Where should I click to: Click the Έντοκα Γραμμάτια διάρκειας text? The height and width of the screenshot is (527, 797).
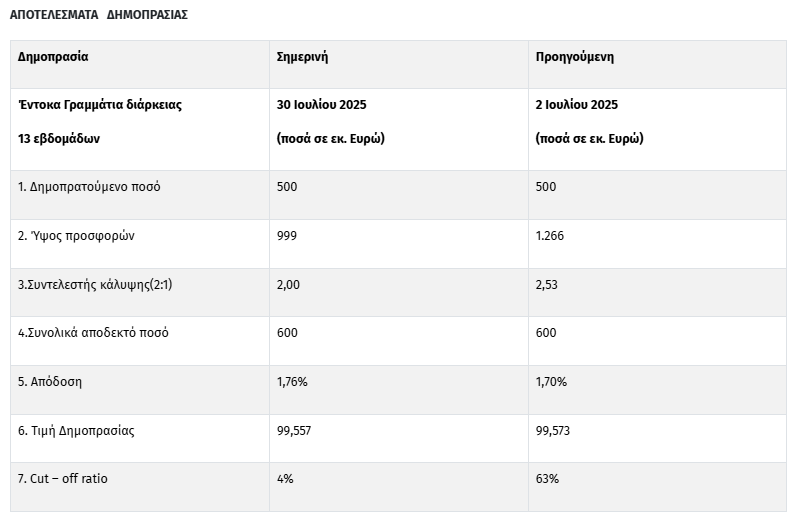(x=100, y=104)
